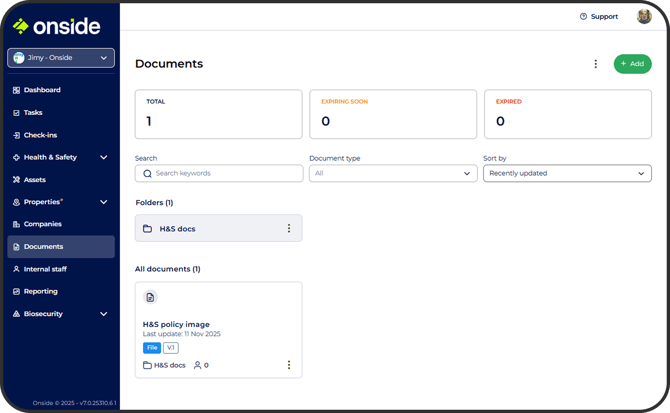The image size is (670, 413).
Task: Open the Documents page kebab menu
Action: 595,64
